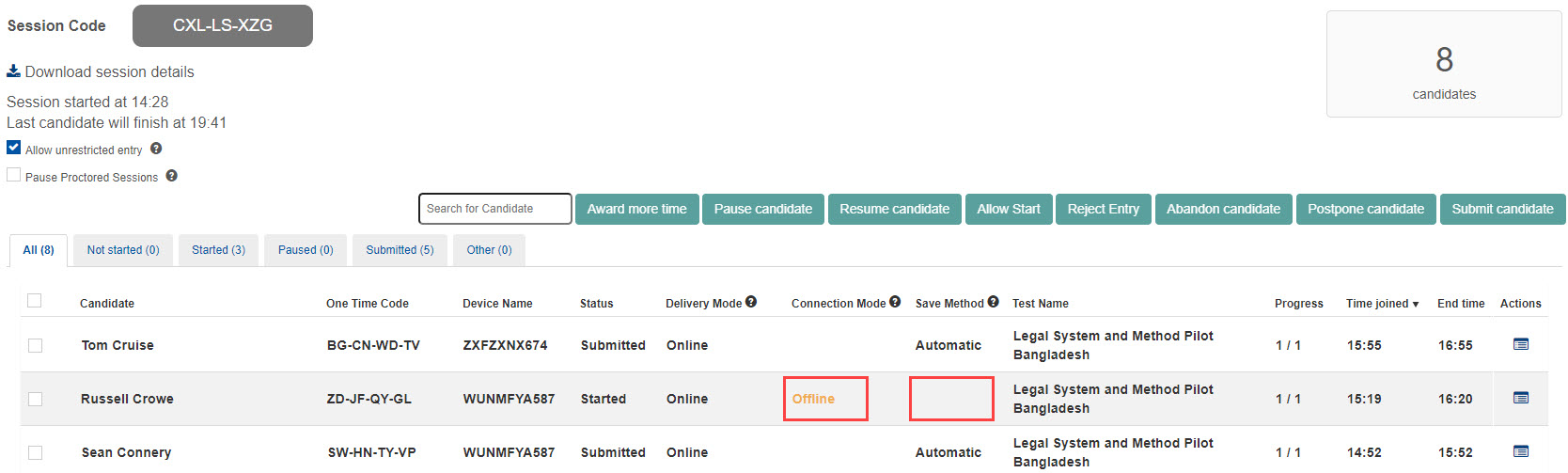Select Russell Crowe row checkbox
Viewport: 1568px width, 473px height.
[35, 399]
